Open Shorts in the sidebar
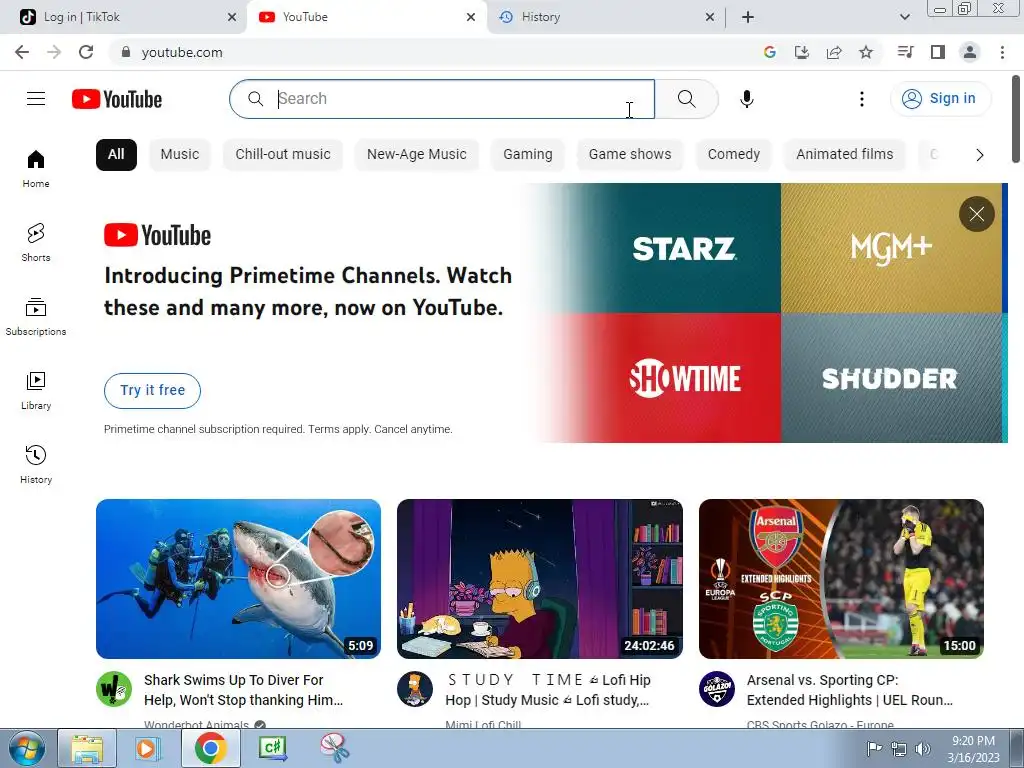This screenshot has width=1024, height=768. coord(36,243)
